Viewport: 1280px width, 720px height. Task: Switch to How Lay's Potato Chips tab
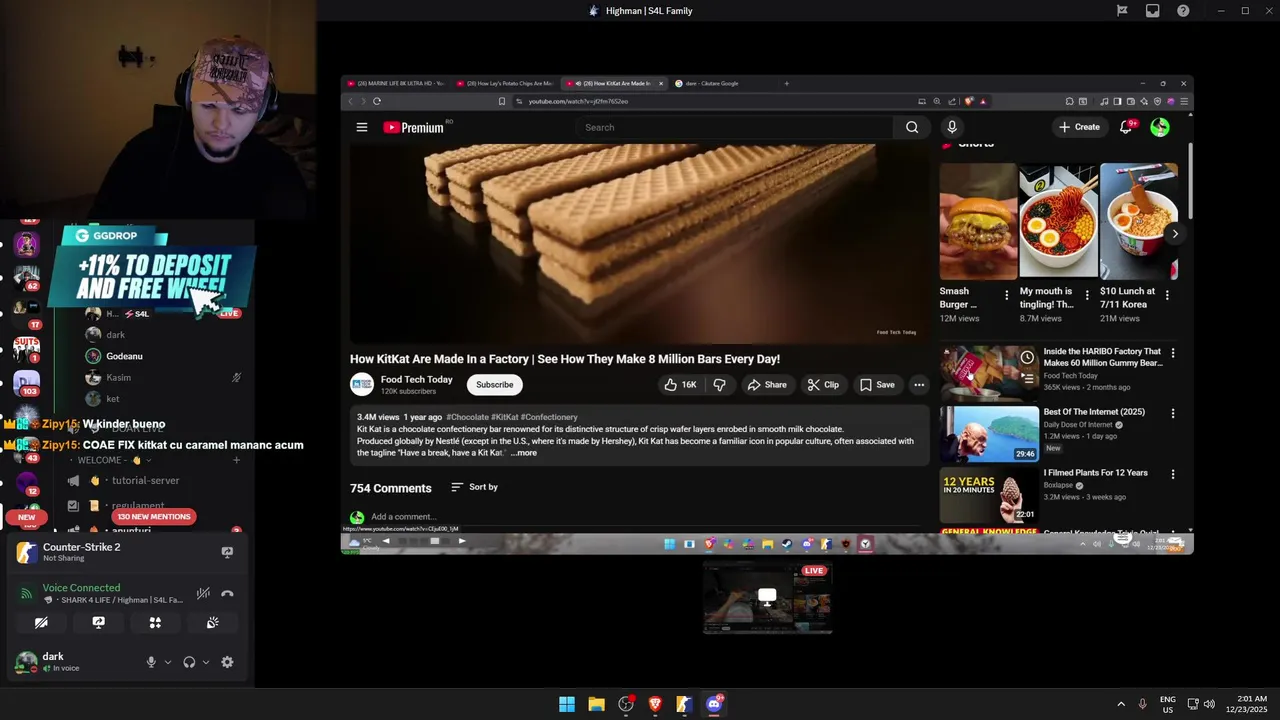[x=505, y=83]
